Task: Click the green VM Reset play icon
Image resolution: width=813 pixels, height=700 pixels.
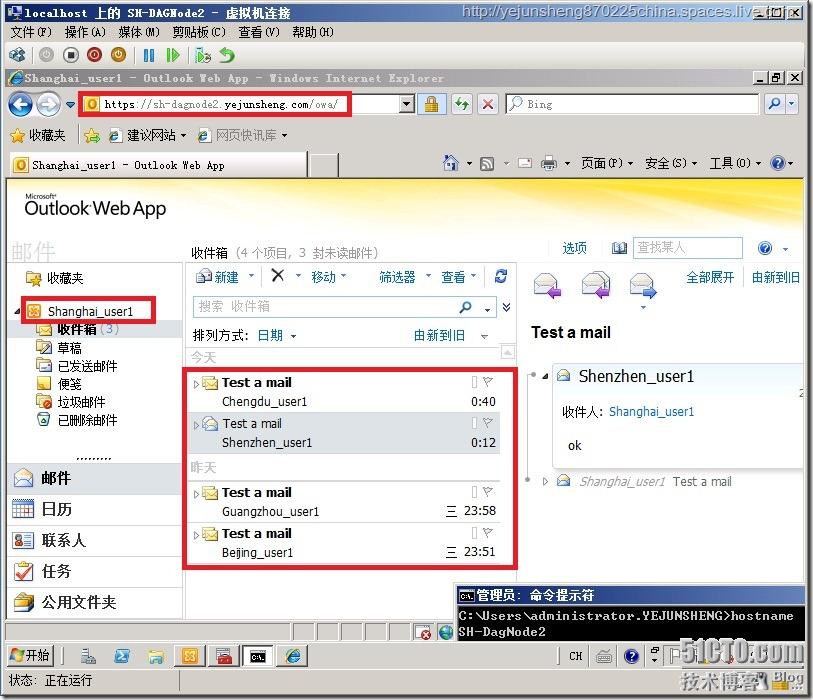Action: [x=173, y=54]
